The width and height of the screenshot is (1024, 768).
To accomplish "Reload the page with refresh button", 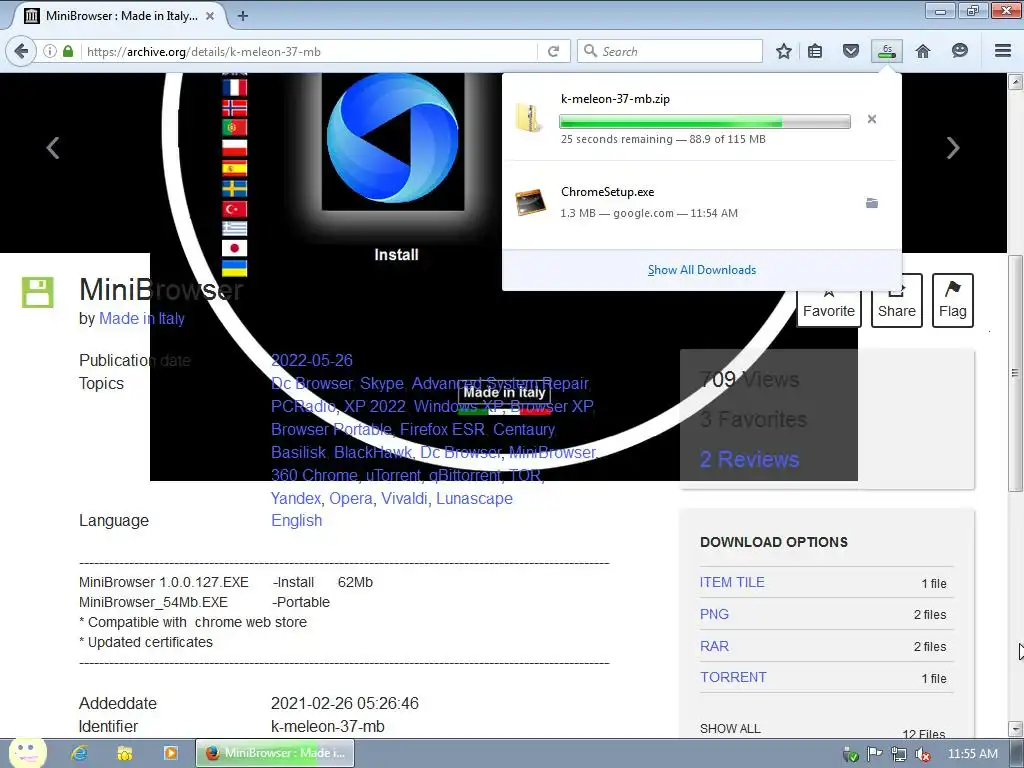I will pyautogui.click(x=553, y=51).
